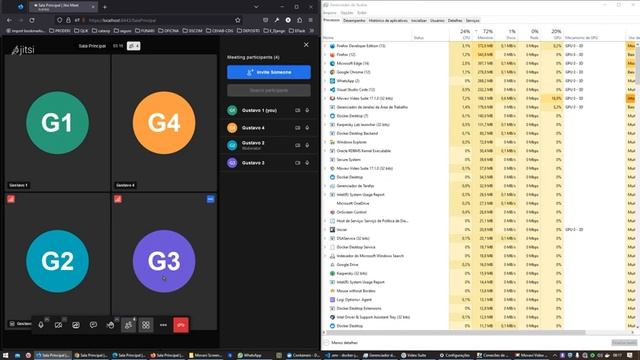Start screen sharing in Jitsi toolbar
The height and width of the screenshot is (360, 640).
(x=76, y=325)
